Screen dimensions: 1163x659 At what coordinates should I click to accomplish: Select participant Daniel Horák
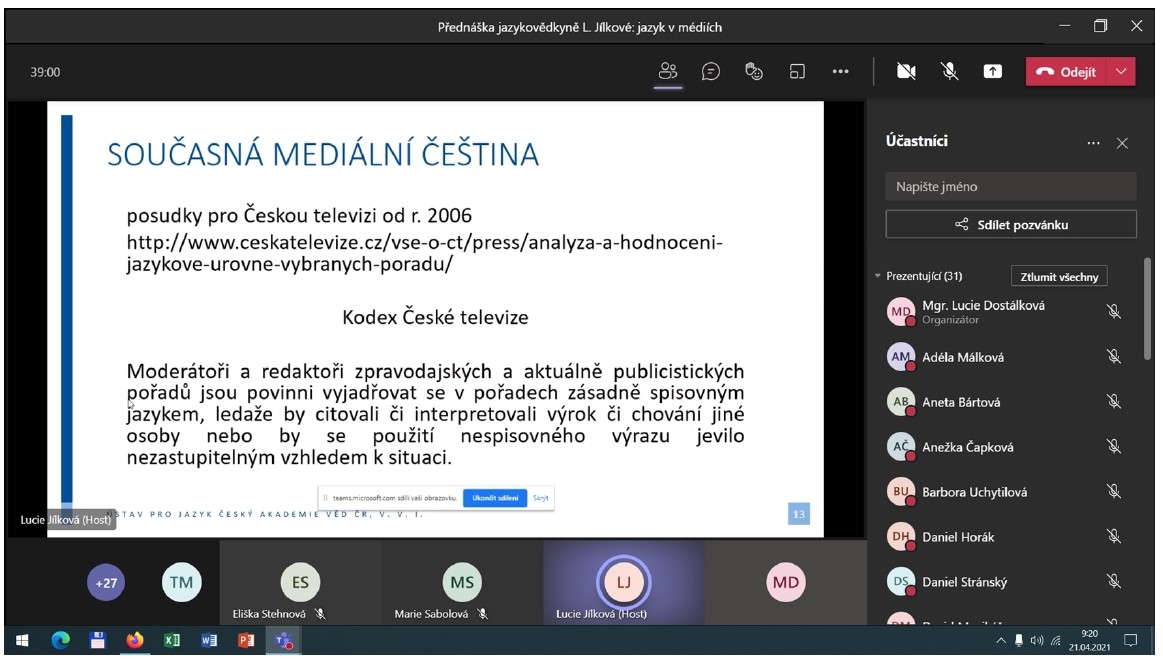(1007, 537)
